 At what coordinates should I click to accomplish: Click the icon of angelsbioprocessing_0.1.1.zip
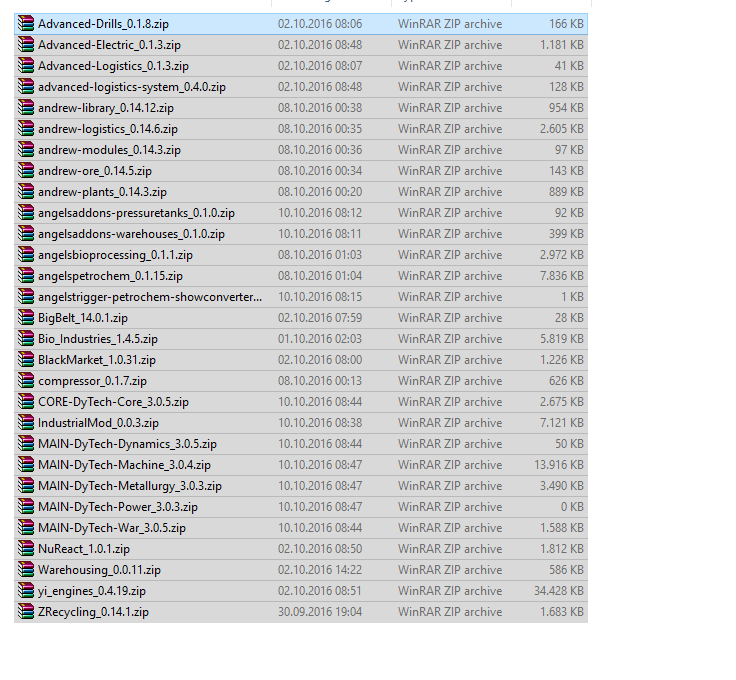[26, 255]
